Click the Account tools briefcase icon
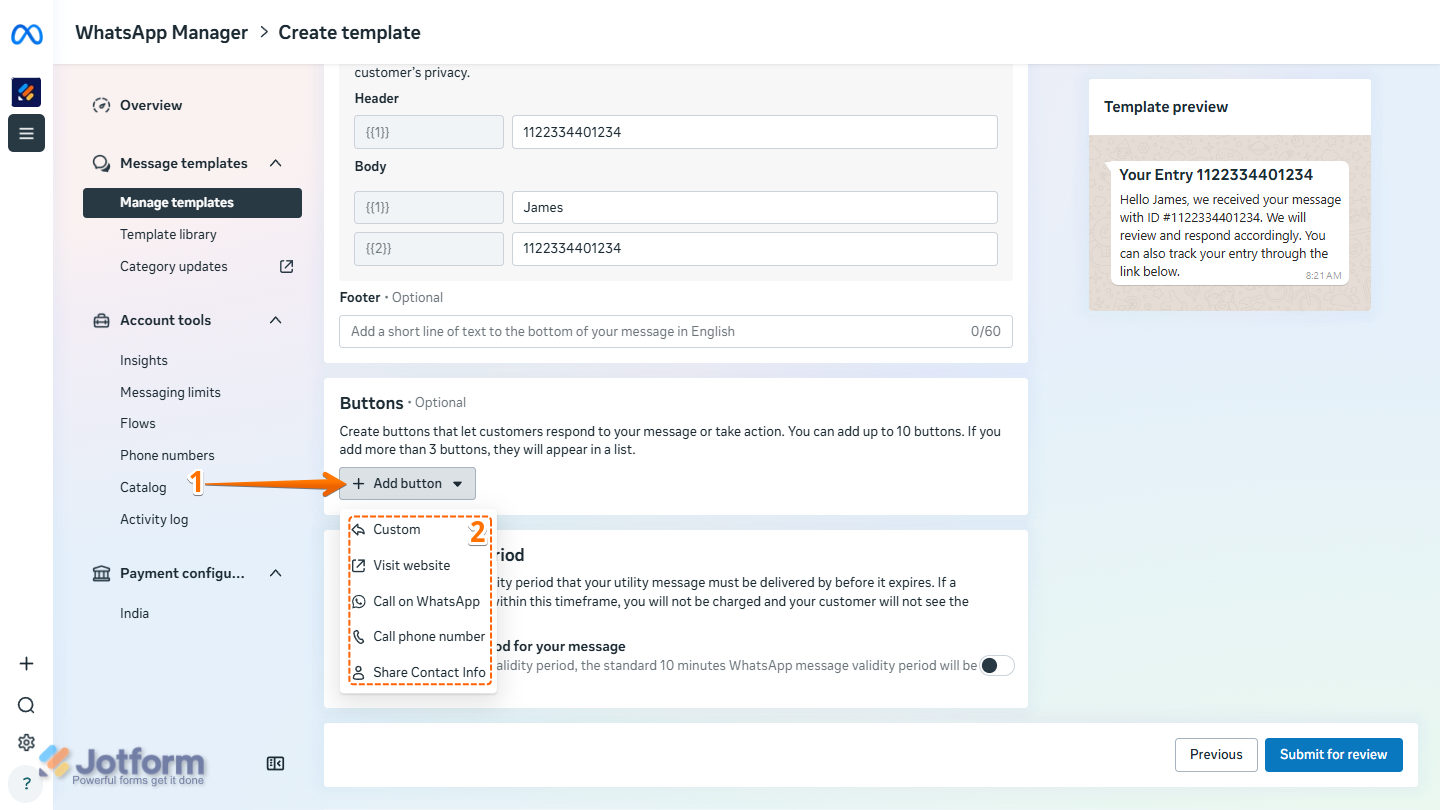 point(101,320)
